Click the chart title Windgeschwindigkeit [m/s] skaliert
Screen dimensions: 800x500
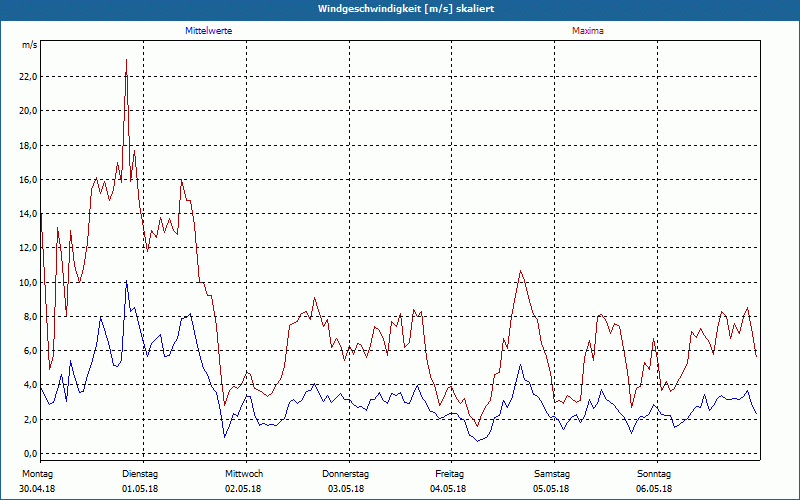point(406,9)
